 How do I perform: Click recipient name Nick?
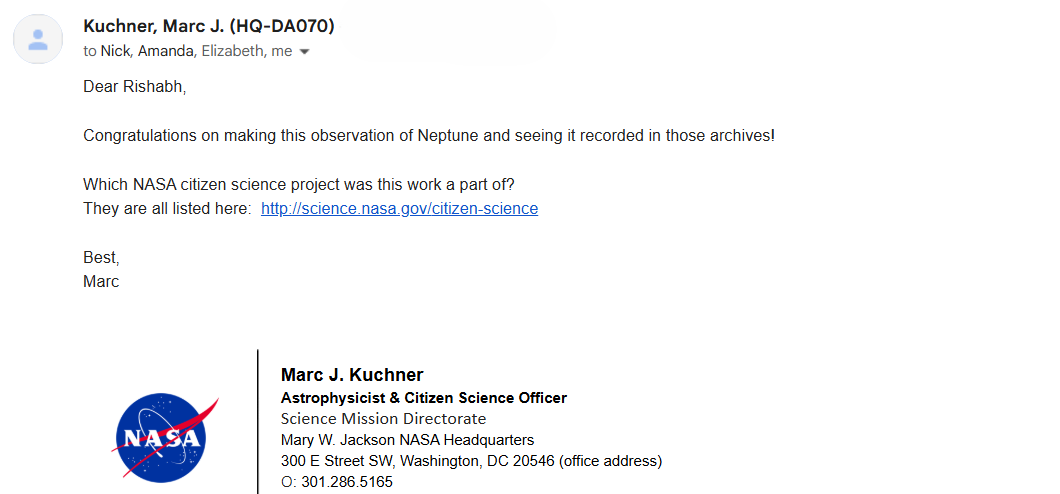coord(116,51)
